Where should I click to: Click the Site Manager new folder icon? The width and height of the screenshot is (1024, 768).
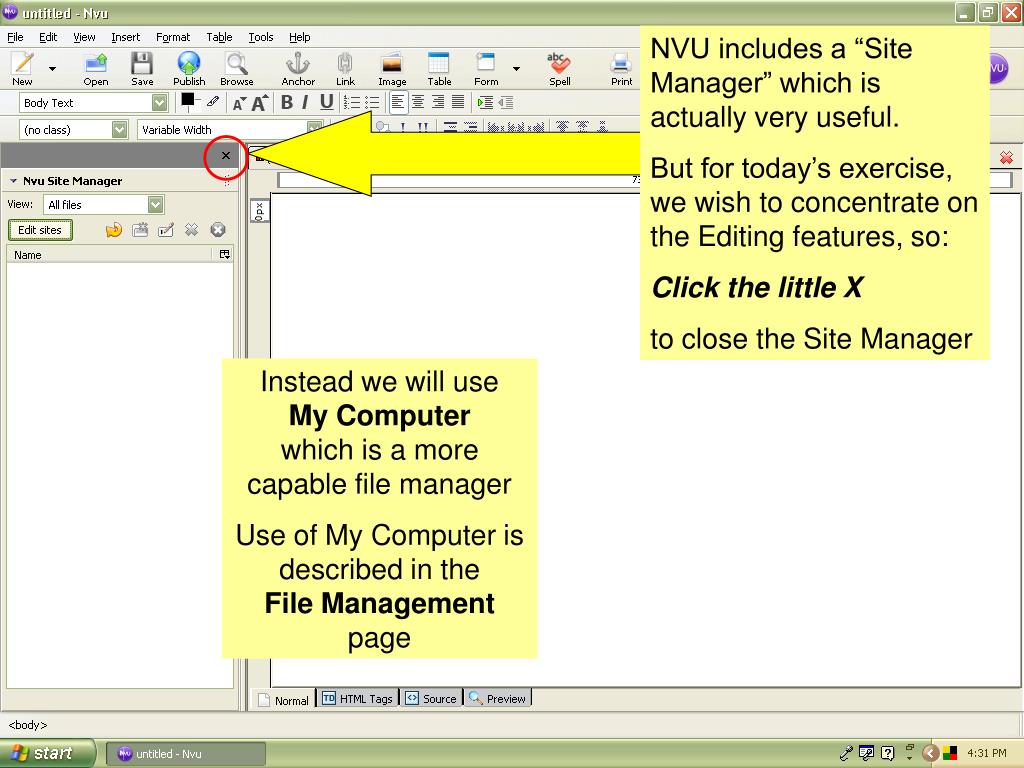140,230
